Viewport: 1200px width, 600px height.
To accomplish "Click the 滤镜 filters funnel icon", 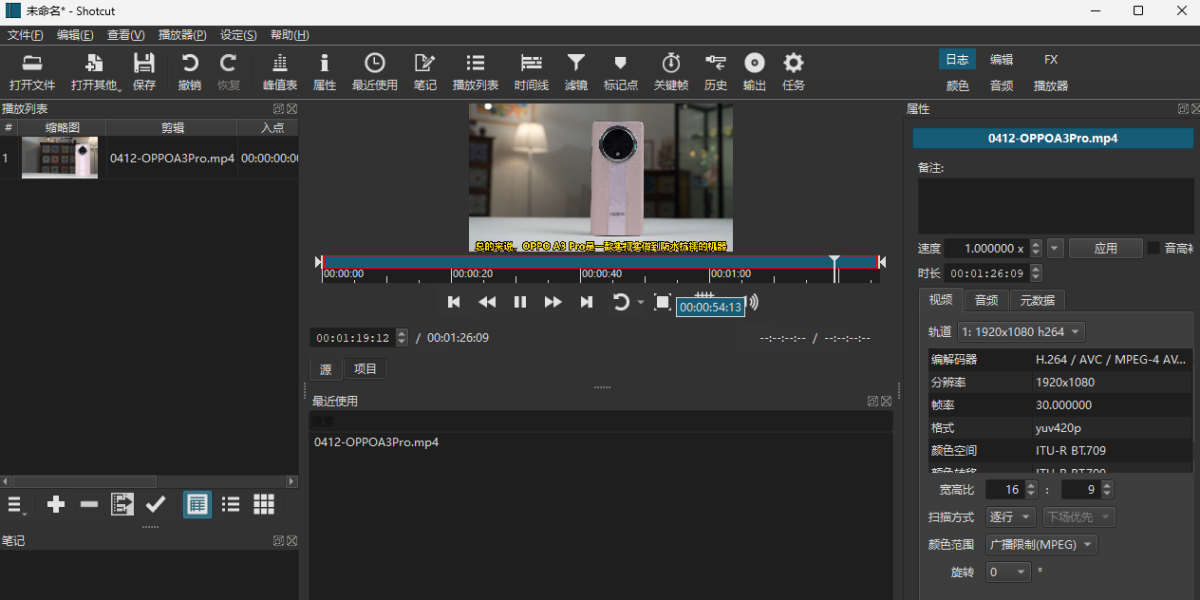I will pos(576,72).
